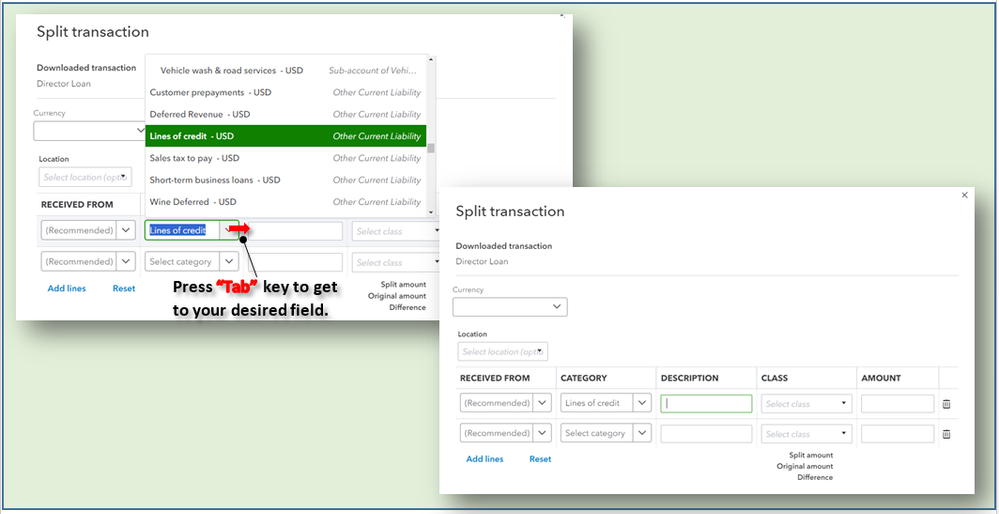Select Vehicle wash & road services account
Screen dimensions: 999x514
coord(286,71)
